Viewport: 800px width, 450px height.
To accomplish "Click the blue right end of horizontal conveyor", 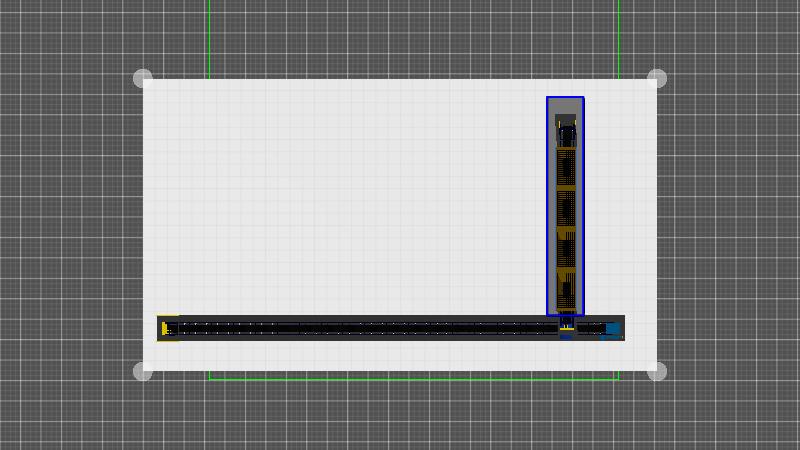I will (612, 328).
